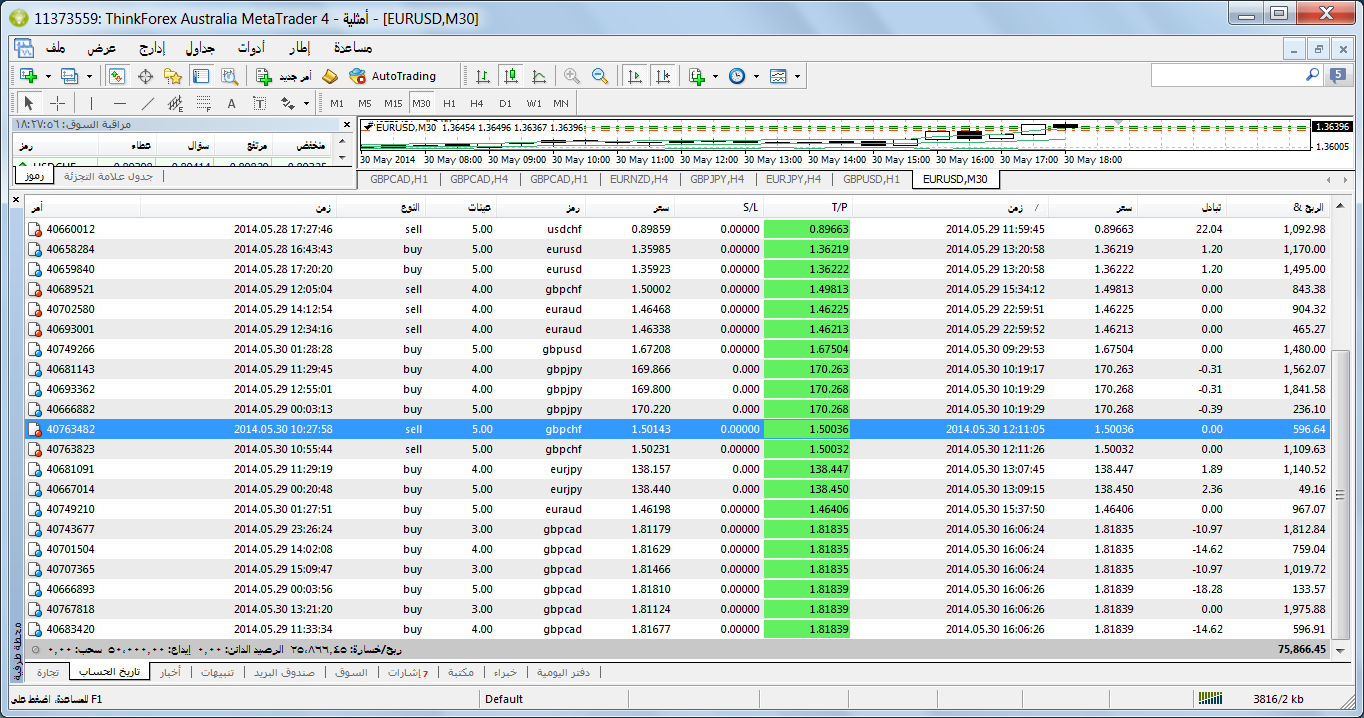The height and width of the screenshot is (718, 1364).
Task: Toggle chart shift icon
Action: tap(662, 76)
